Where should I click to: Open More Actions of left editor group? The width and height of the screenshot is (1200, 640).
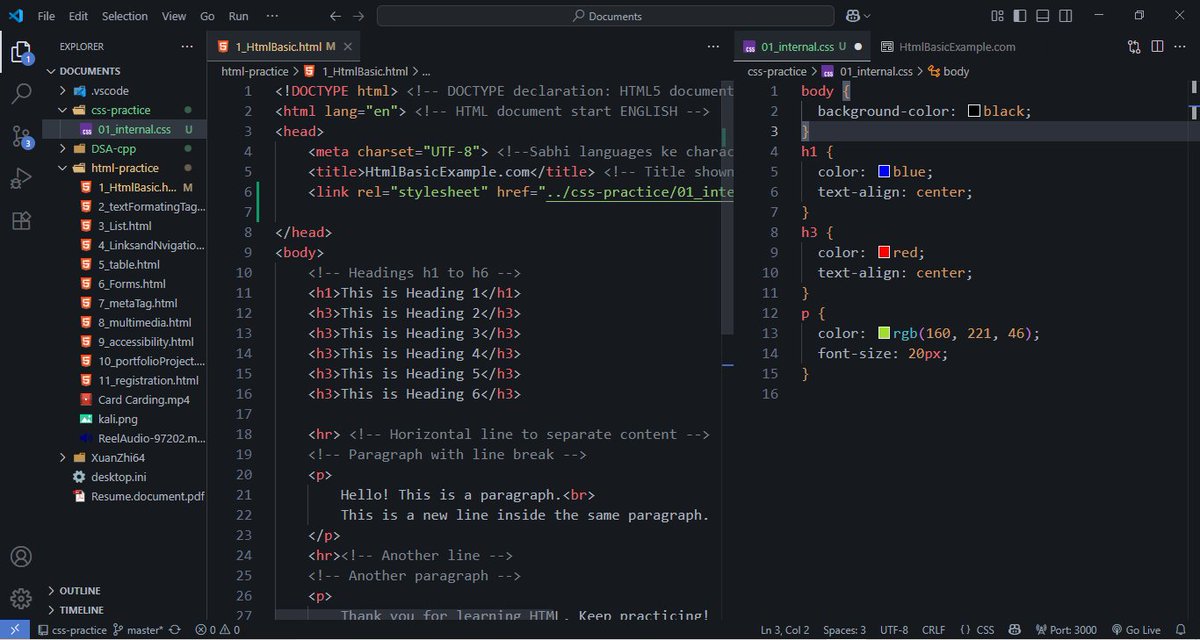click(x=713, y=46)
